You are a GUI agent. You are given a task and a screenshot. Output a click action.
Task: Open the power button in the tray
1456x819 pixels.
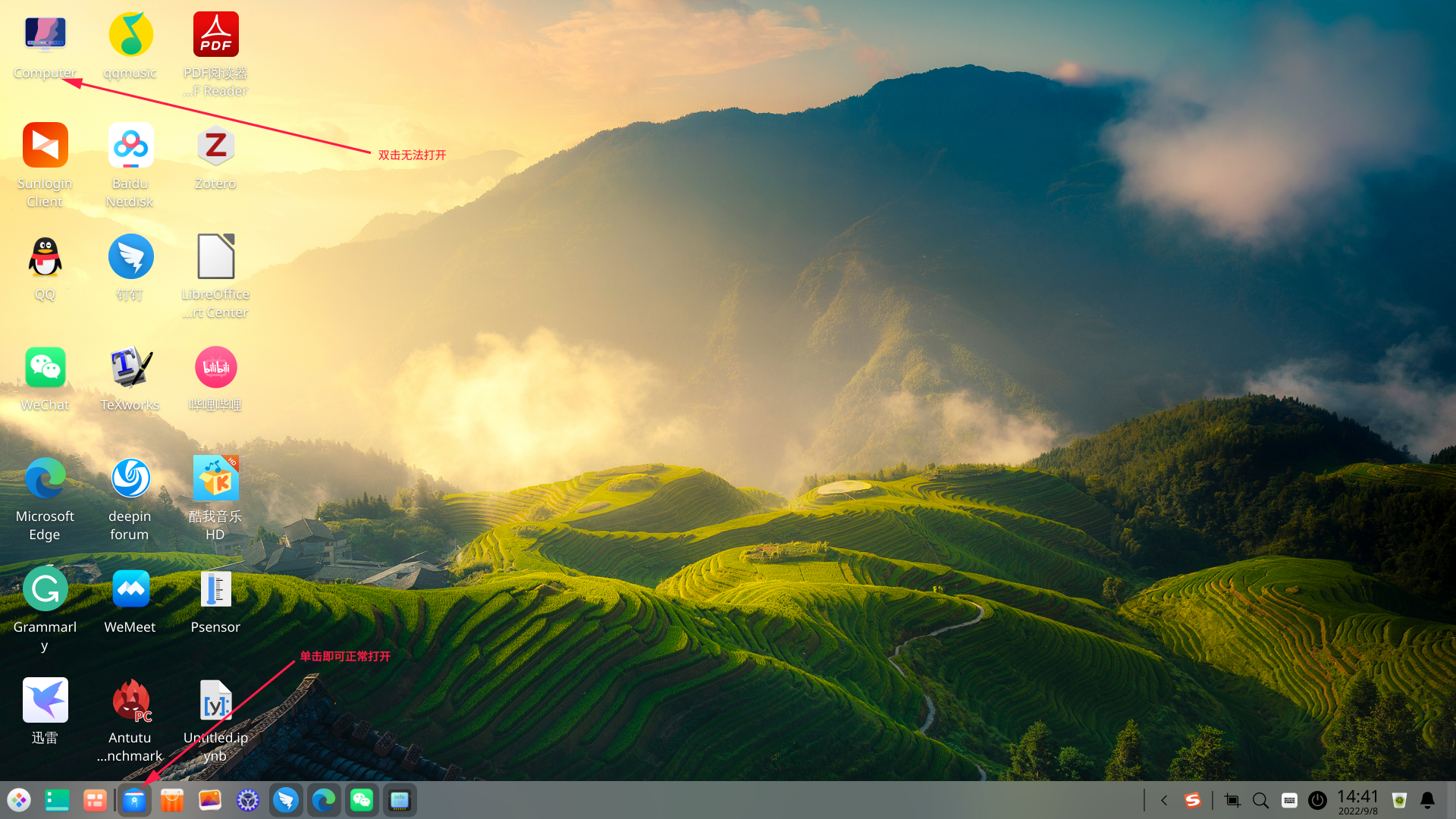tap(1318, 800)
